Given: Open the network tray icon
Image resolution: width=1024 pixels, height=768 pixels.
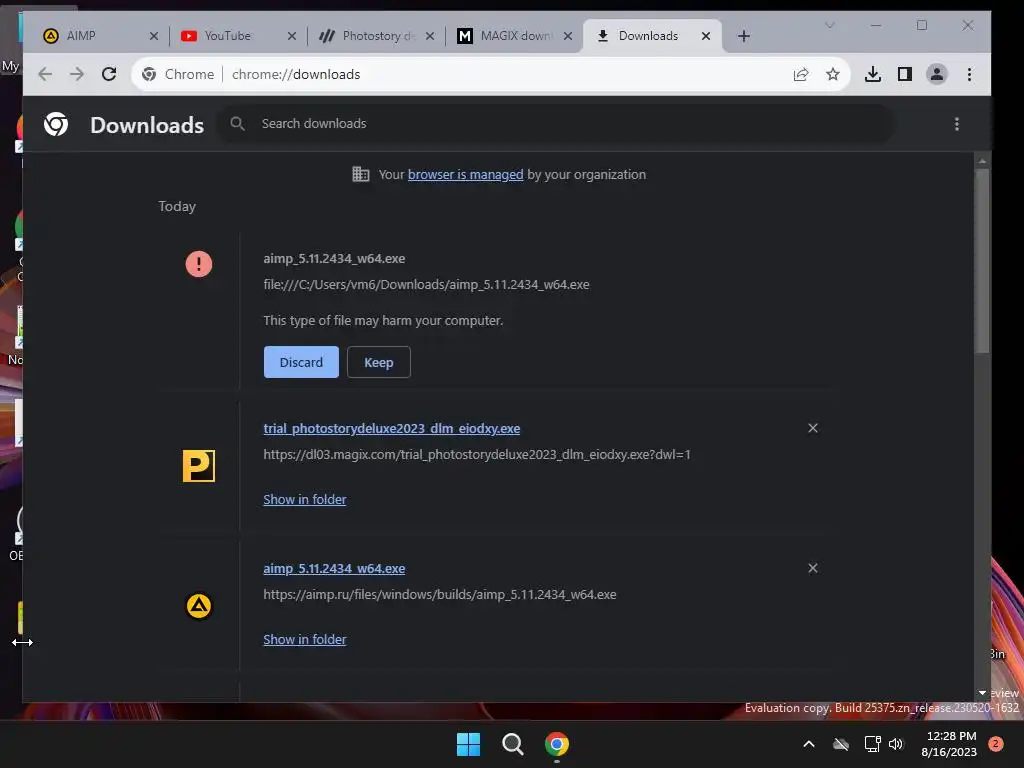Looking at the screenshot, I should 872,744.
